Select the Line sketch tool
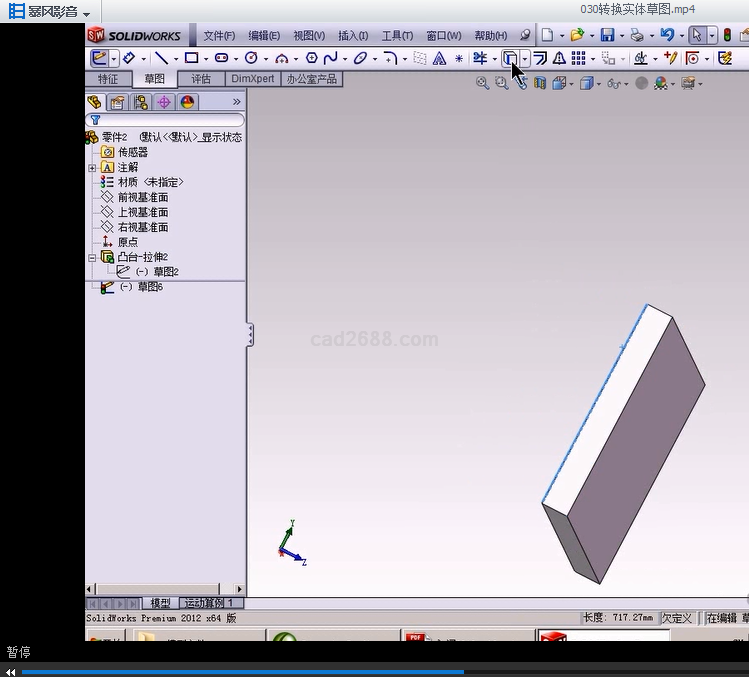 (x=161, y=59)
